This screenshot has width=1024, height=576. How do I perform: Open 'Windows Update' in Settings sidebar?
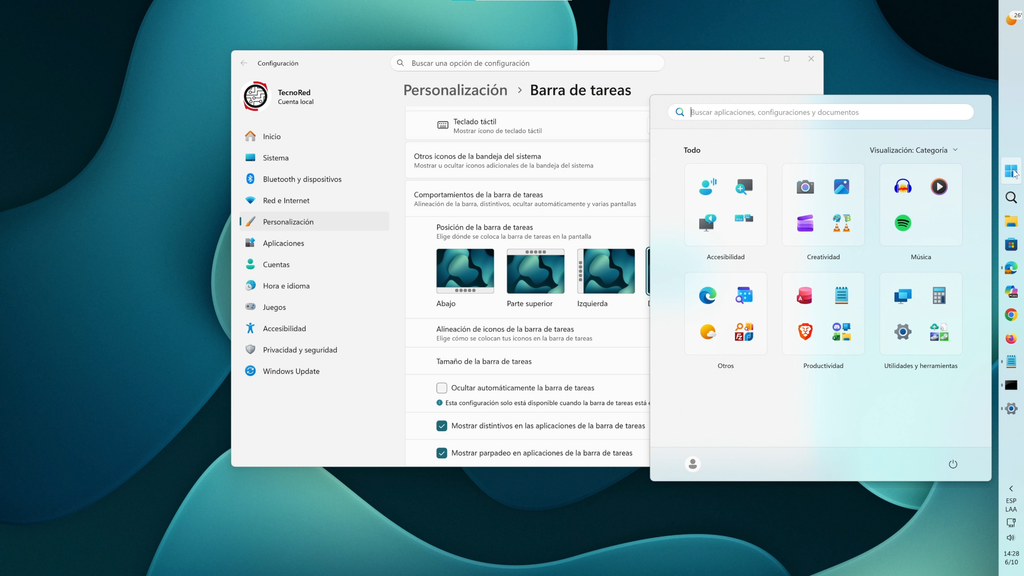tap(315, 371)
